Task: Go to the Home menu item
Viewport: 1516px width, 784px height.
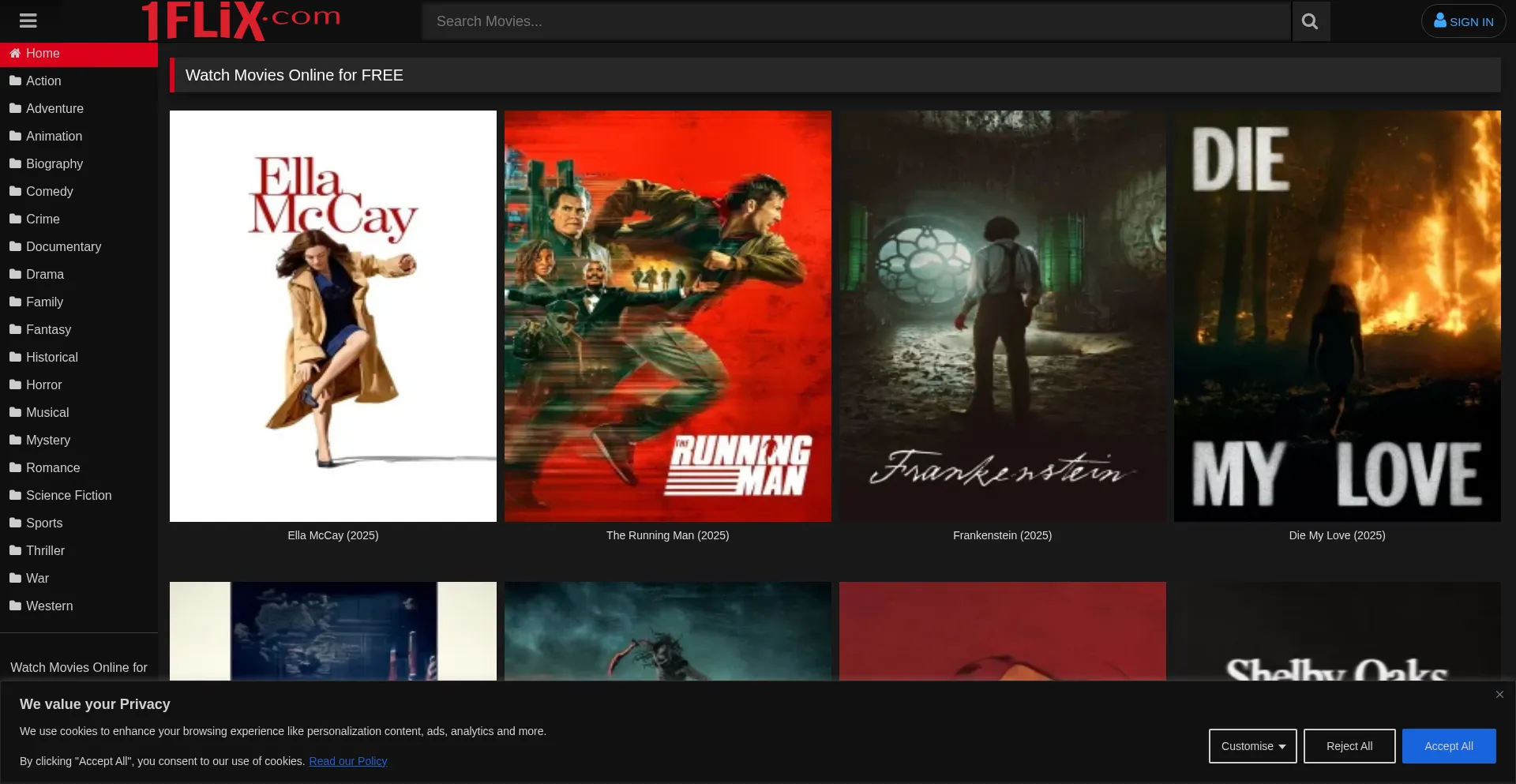Action: (79, 53)
